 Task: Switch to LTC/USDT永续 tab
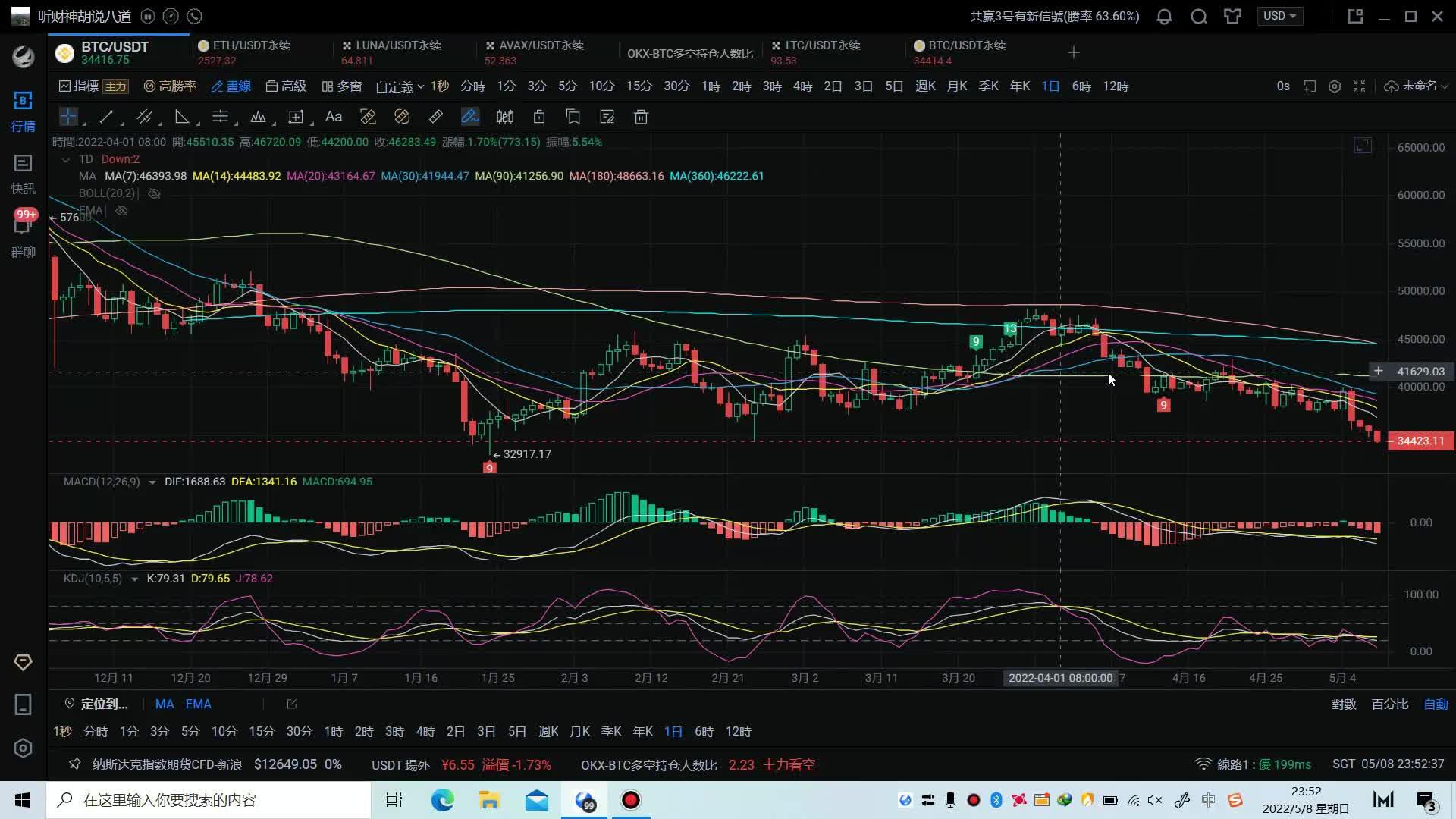coord(833,52)
